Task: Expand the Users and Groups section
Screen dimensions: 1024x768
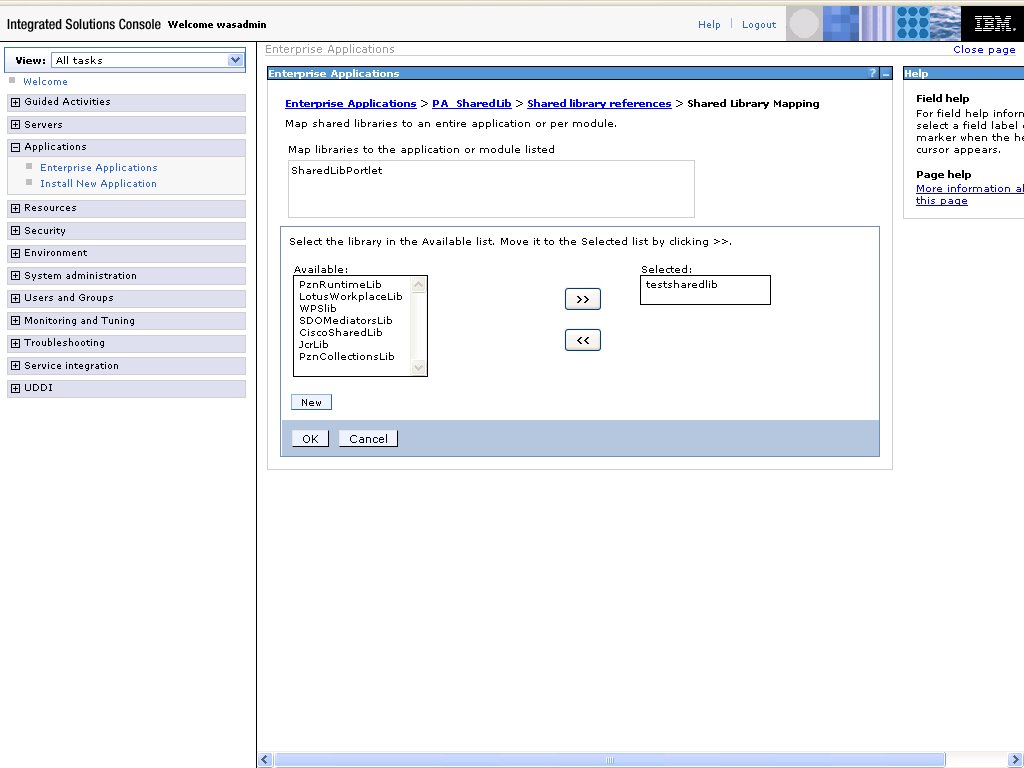Action: point(16,298)
